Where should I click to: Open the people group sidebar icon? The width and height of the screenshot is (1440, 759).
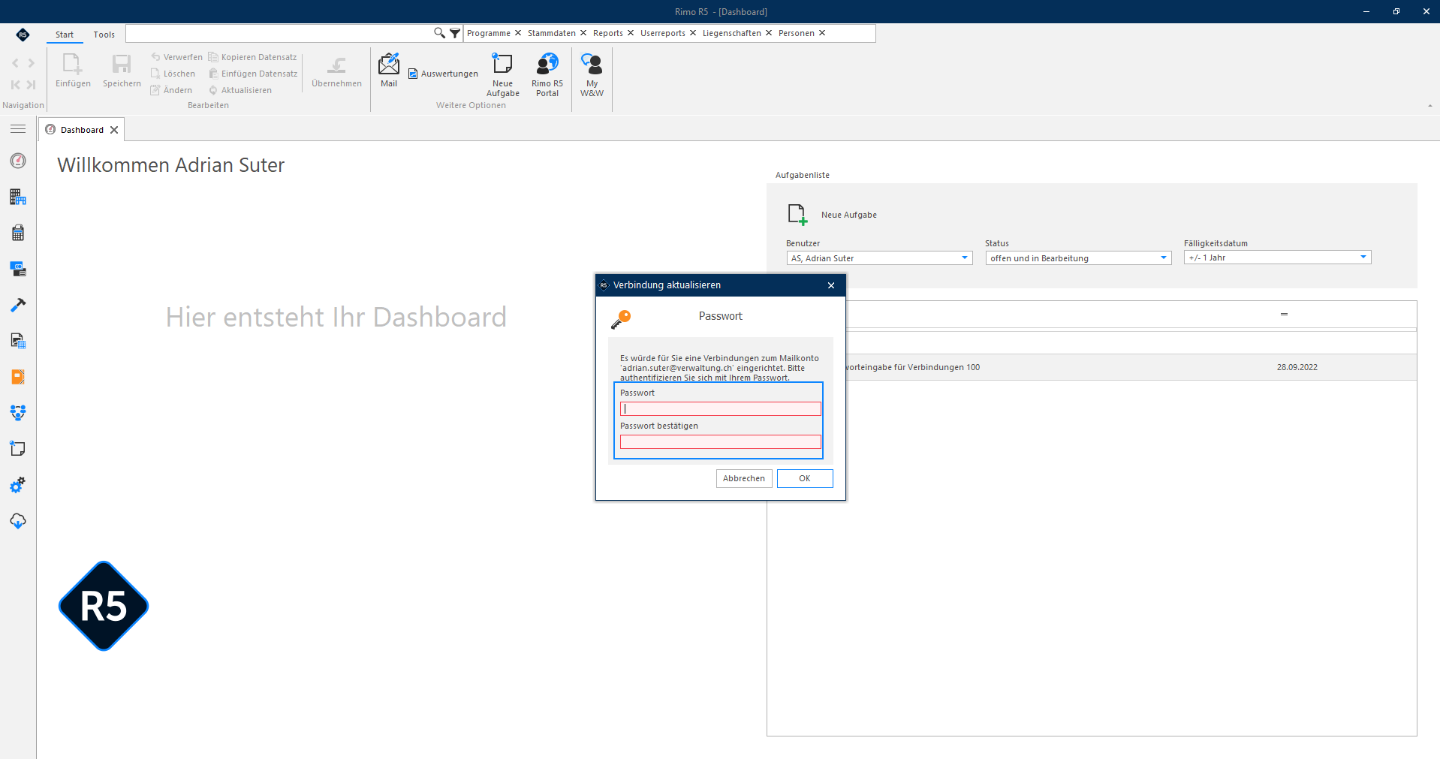[17, 413]
